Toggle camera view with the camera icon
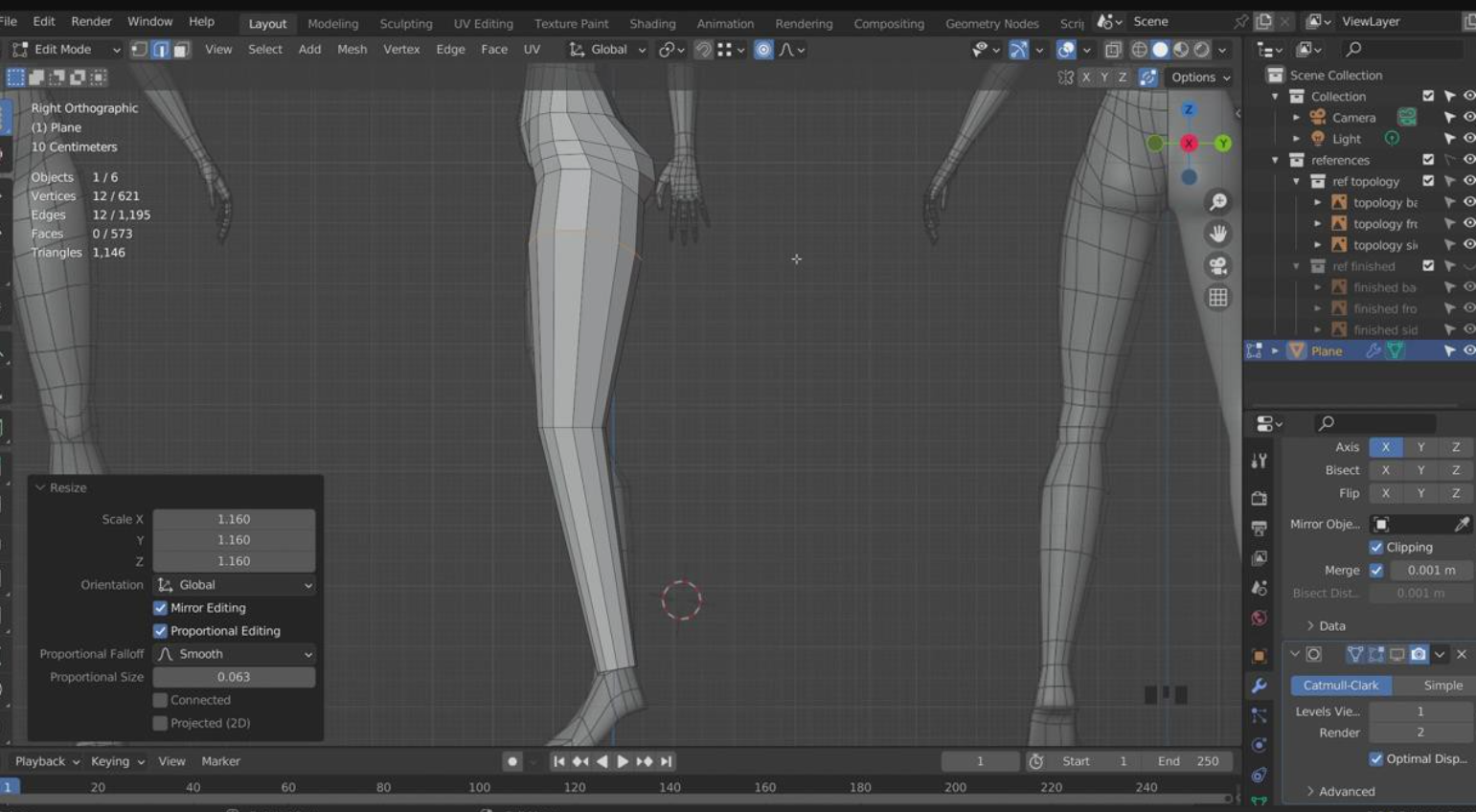This screenshot has height=812, width=1476. tap(1217, 266)
